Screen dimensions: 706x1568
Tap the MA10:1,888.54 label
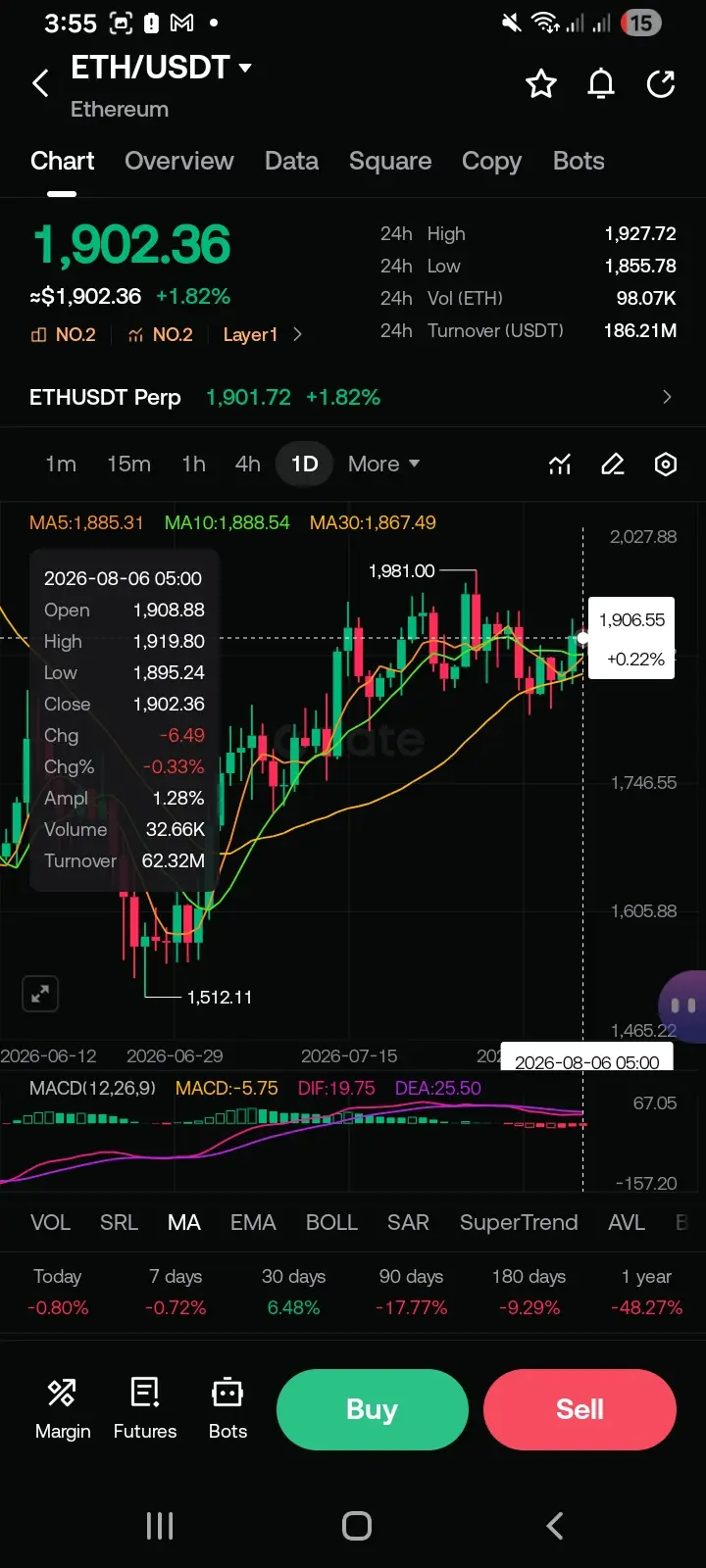227,522
